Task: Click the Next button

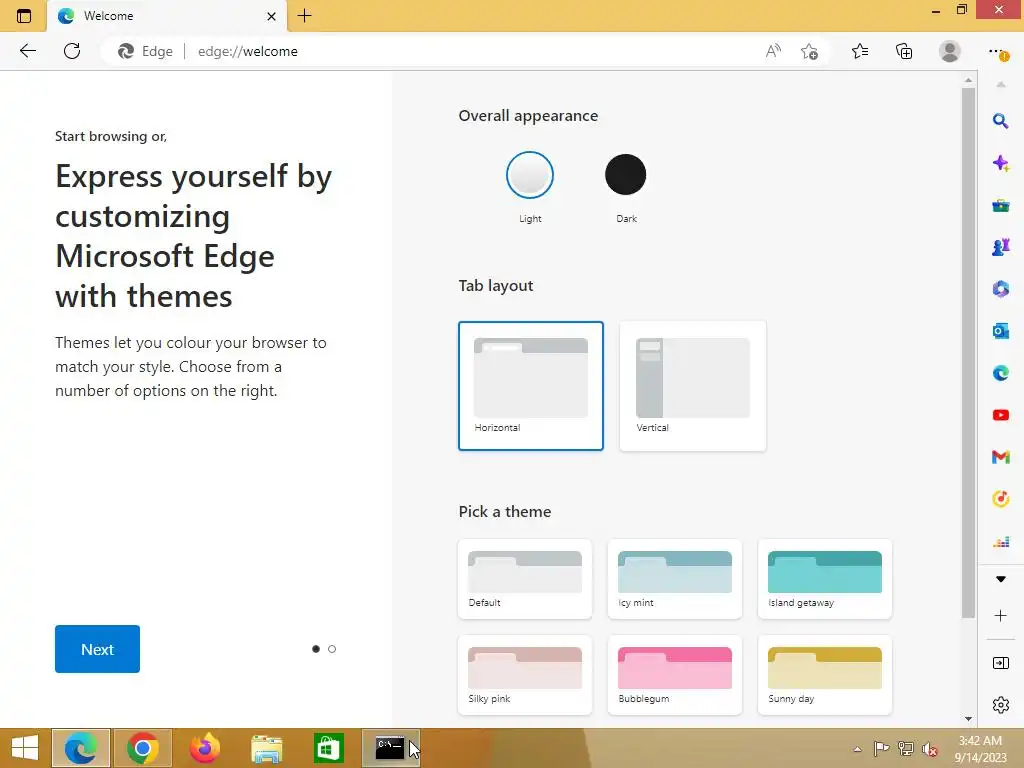Action: point(97,649)
